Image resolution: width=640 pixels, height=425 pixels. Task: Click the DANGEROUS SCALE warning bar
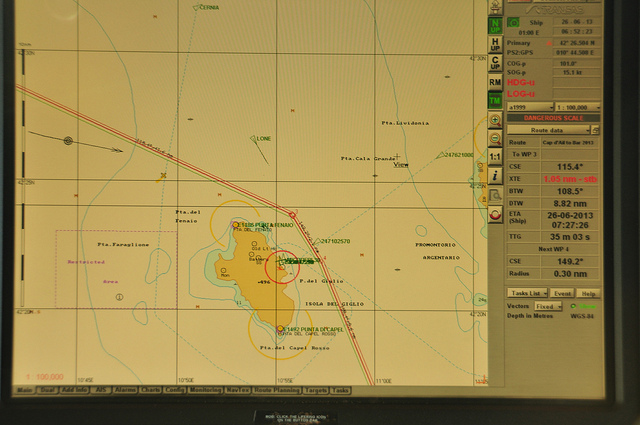tap(553, 118)
